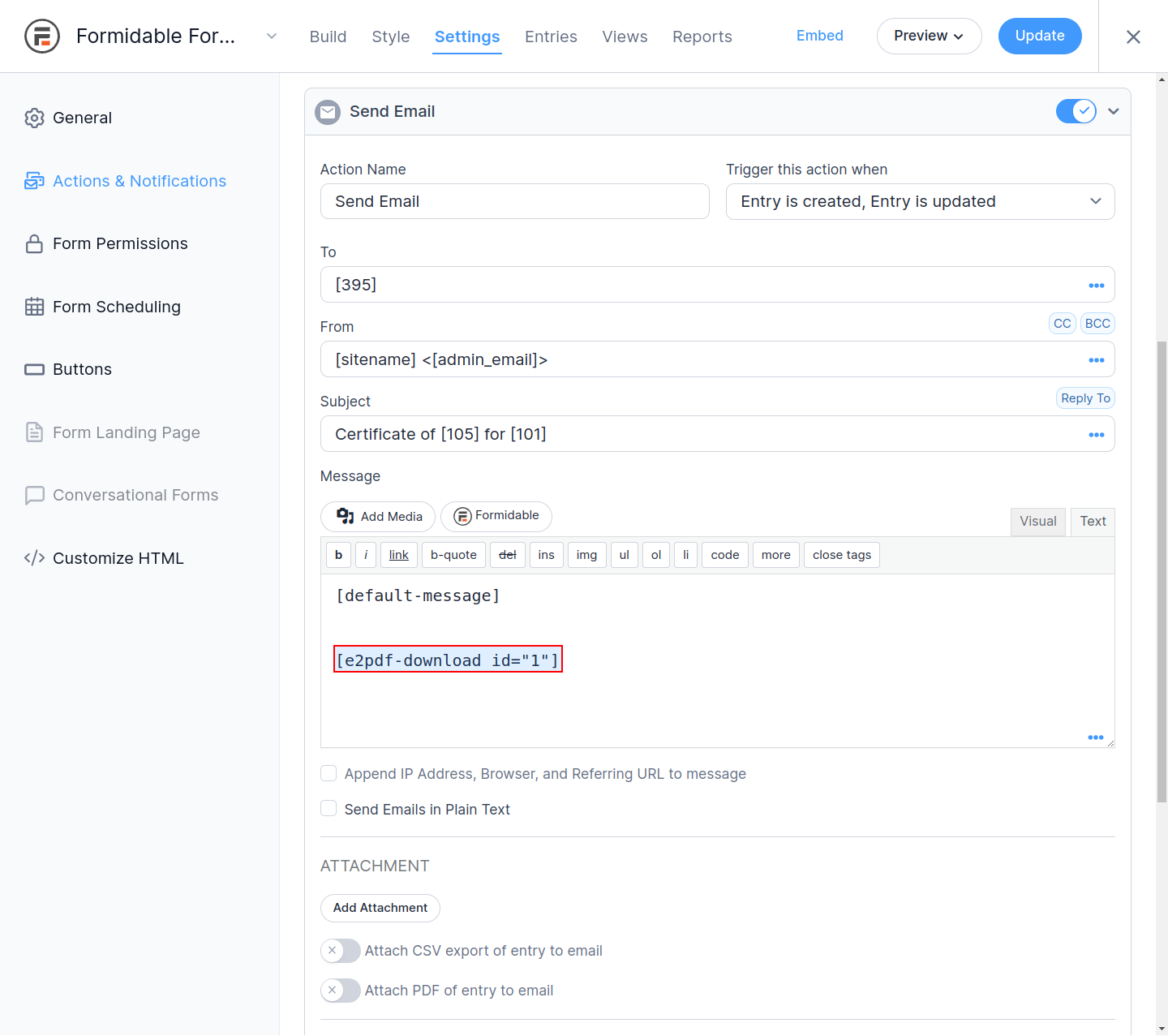Open shortcode options dots in Subject field
1168x1036 pixels.
pos(1096,435)
